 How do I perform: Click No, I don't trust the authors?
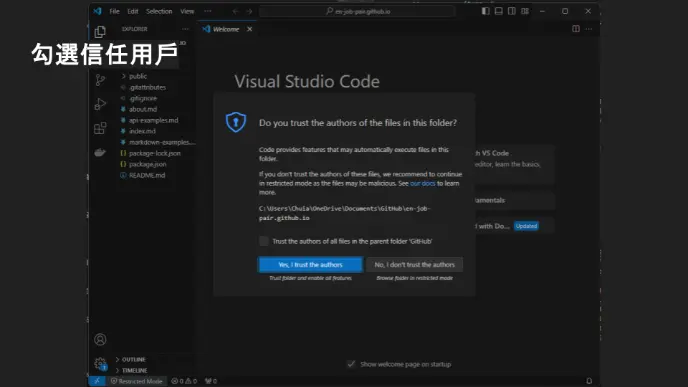(x=414, y=265)
